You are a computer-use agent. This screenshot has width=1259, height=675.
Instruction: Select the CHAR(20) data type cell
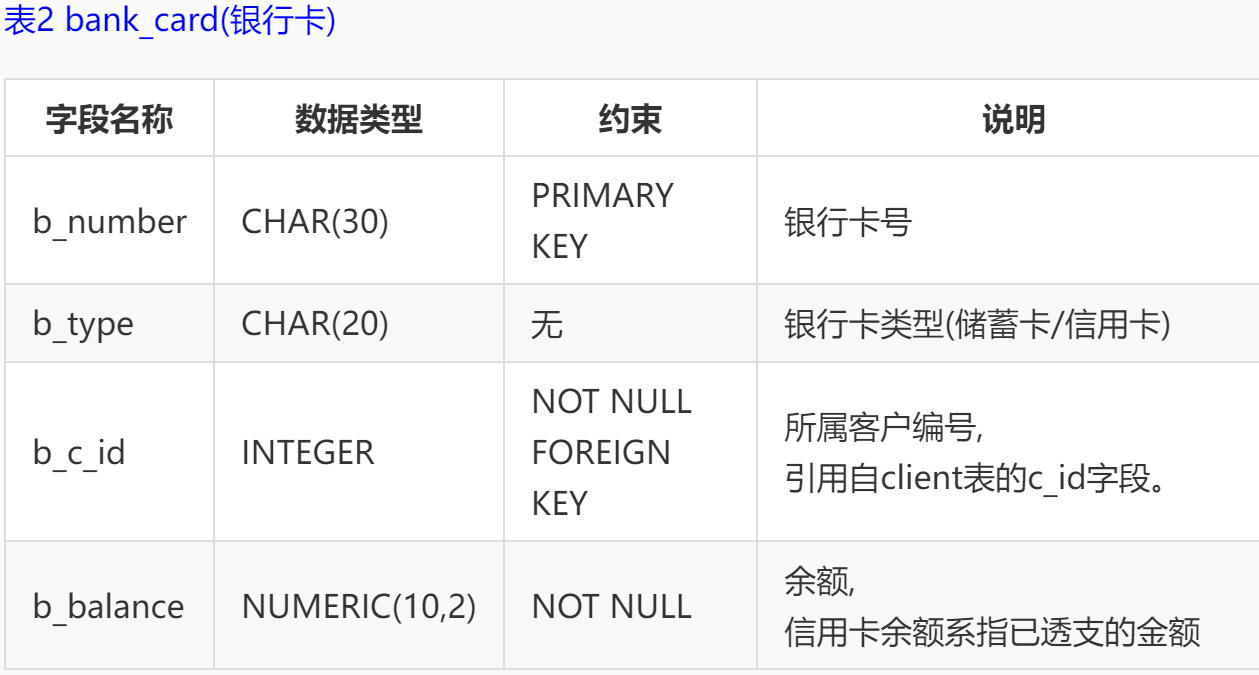[315, 324]
